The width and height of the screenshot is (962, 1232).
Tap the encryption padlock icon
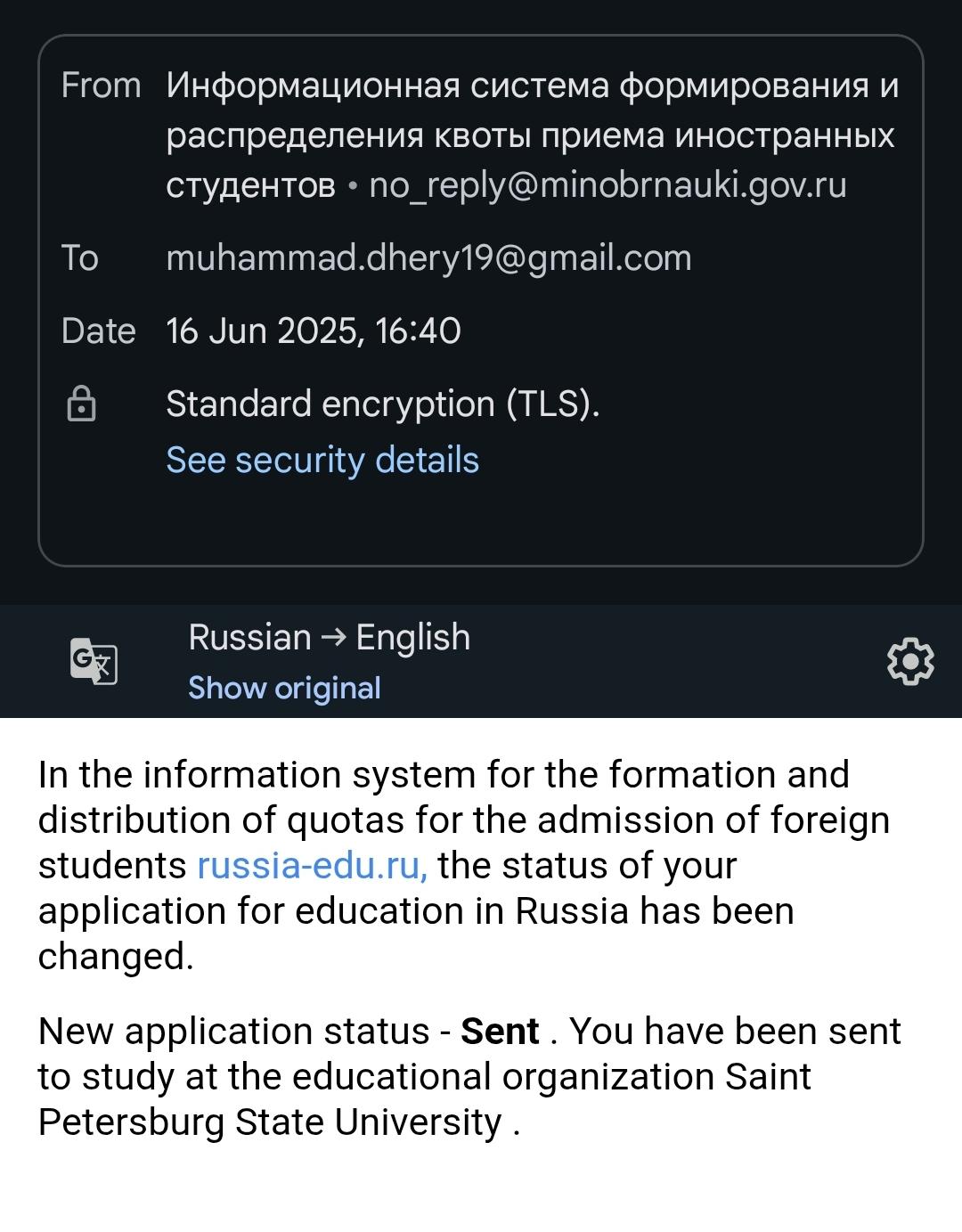[x=81, y=404]
